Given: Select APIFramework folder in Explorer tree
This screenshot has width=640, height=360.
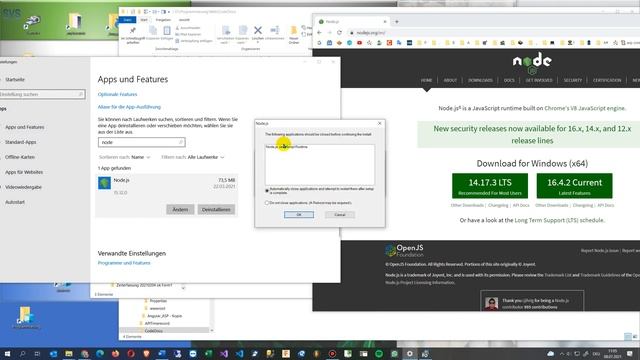Looking at the screenshot, I should [157, 323].
